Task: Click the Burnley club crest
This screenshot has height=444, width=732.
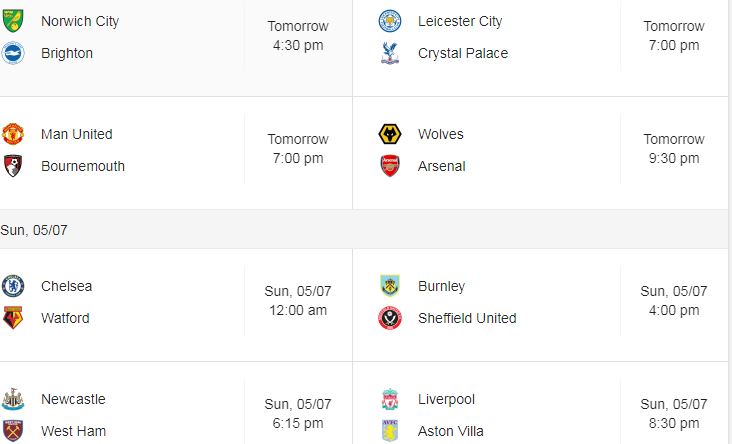Action: (390, 286)
